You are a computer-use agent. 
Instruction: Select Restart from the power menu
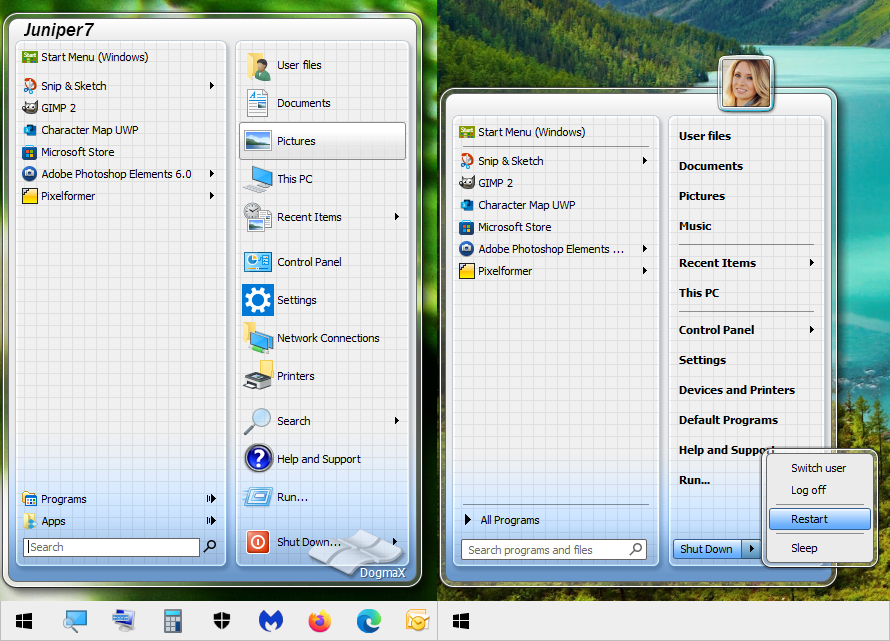(809, 519)
